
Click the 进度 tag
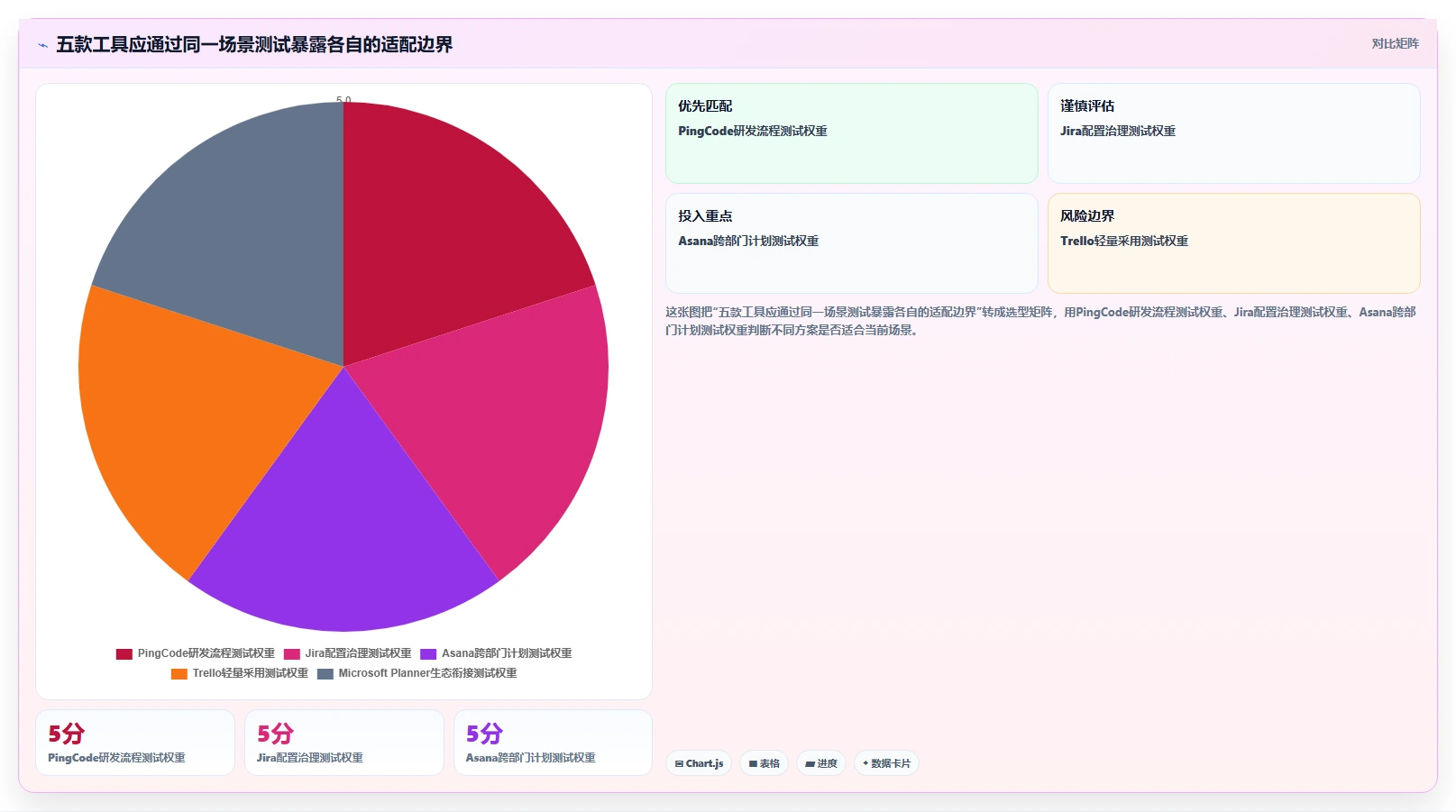(x=821, y=763)
